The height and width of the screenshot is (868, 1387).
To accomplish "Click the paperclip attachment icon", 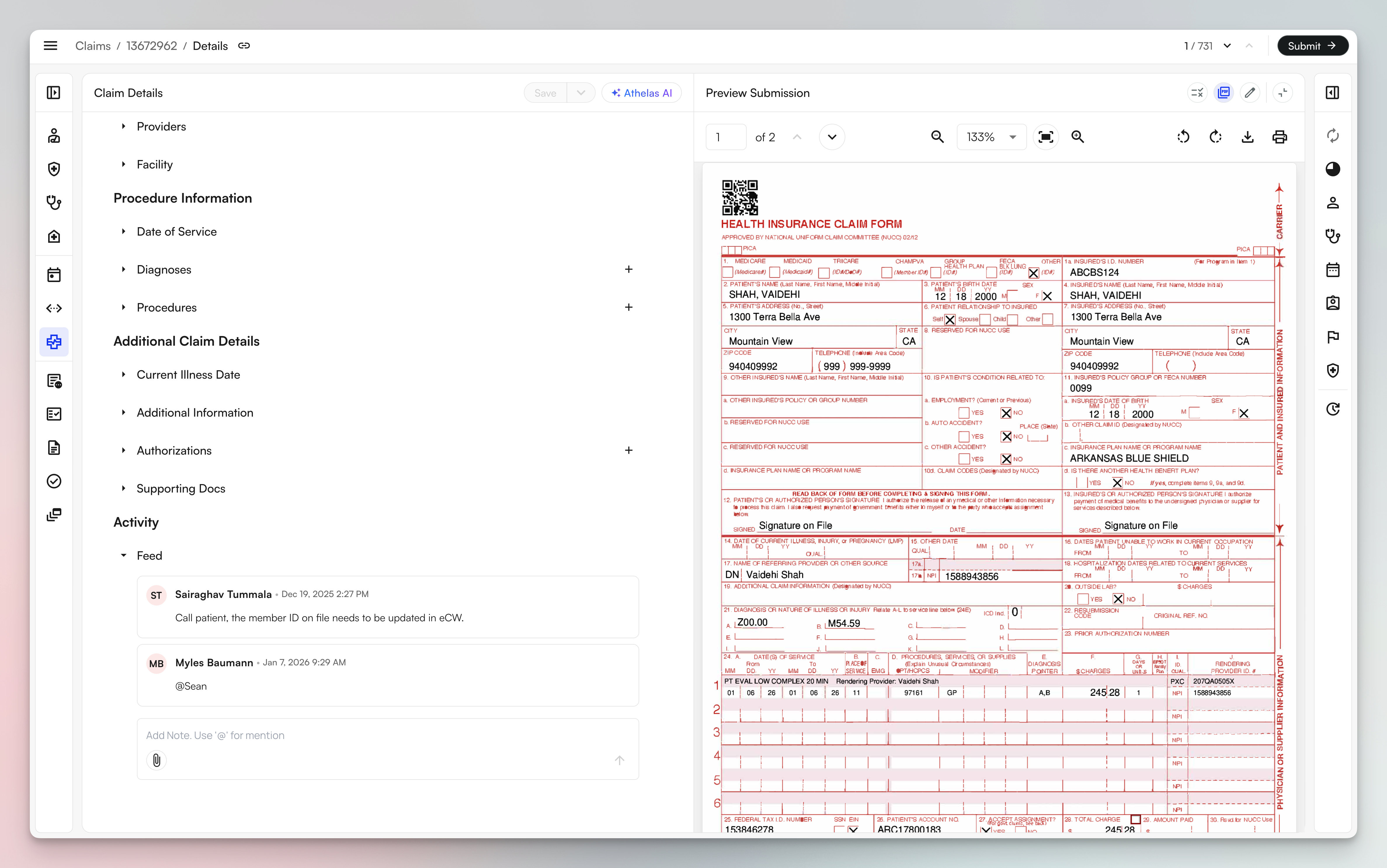I will click(x=156, y=760).
